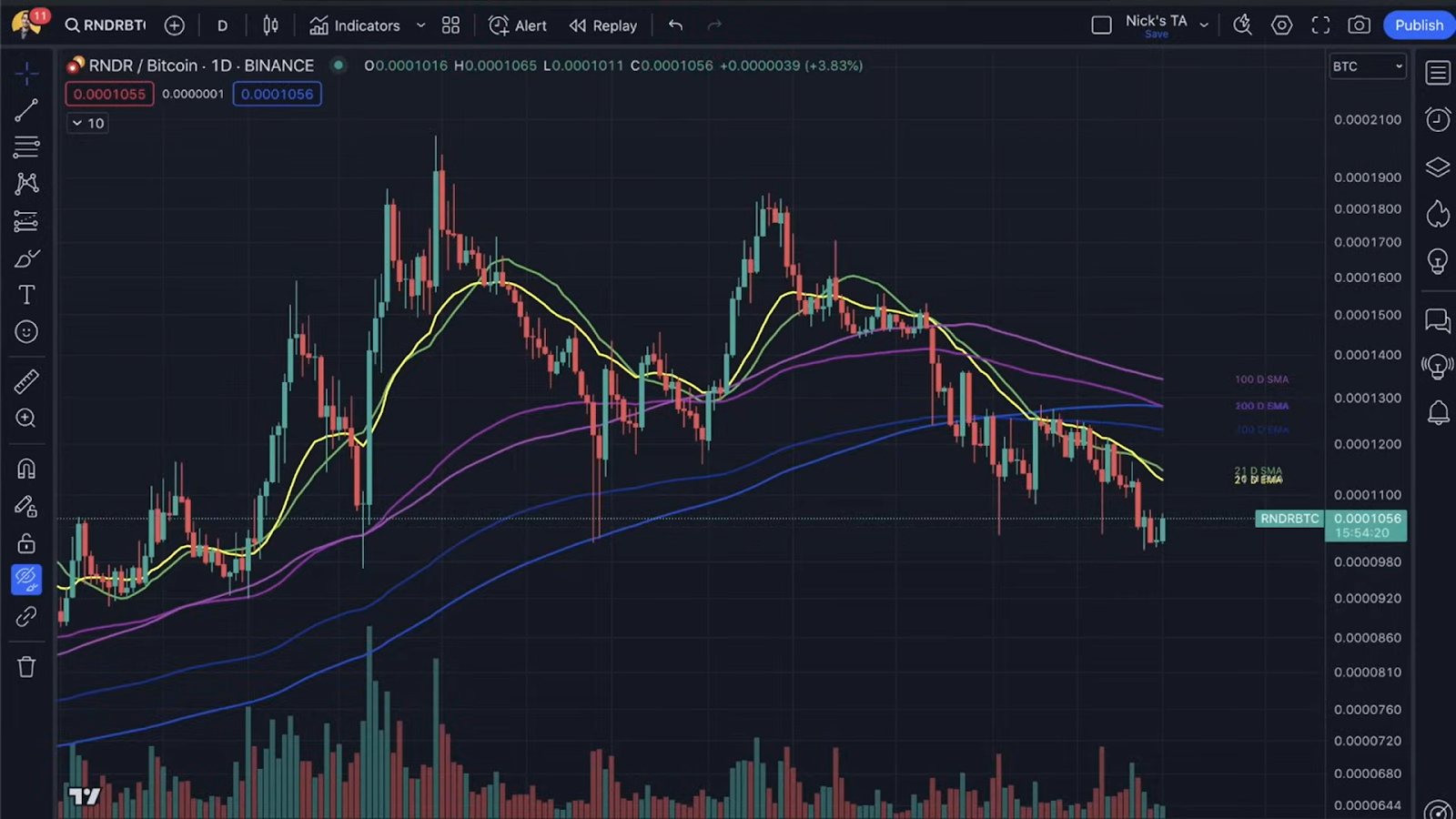Publish the chart idea
Viewport: 1456px width, 819px height.
point(1419,25)
